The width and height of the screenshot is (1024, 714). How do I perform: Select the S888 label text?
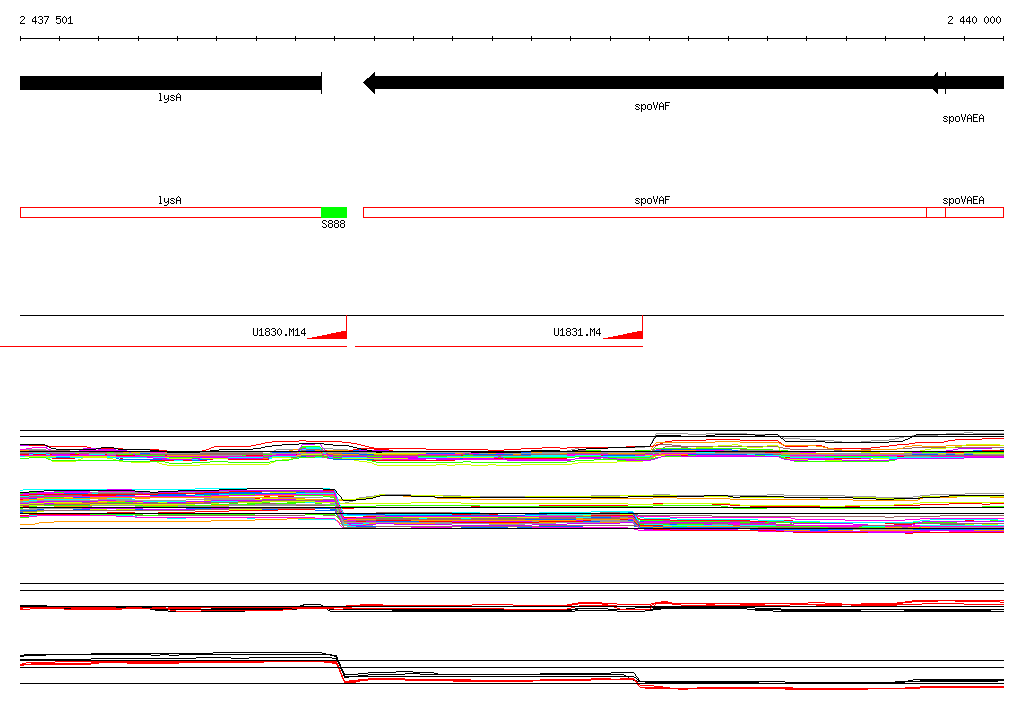pos(333,224)
